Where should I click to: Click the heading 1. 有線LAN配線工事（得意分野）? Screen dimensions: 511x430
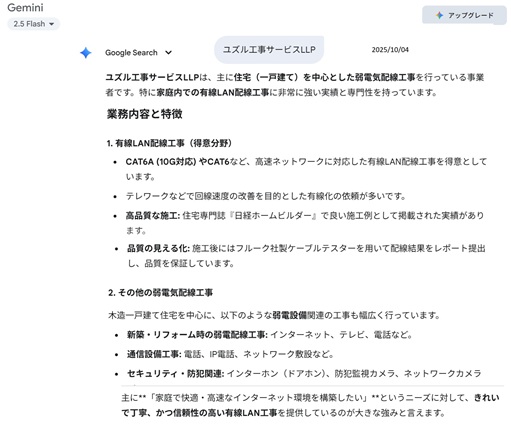click(x=169, y=143)
